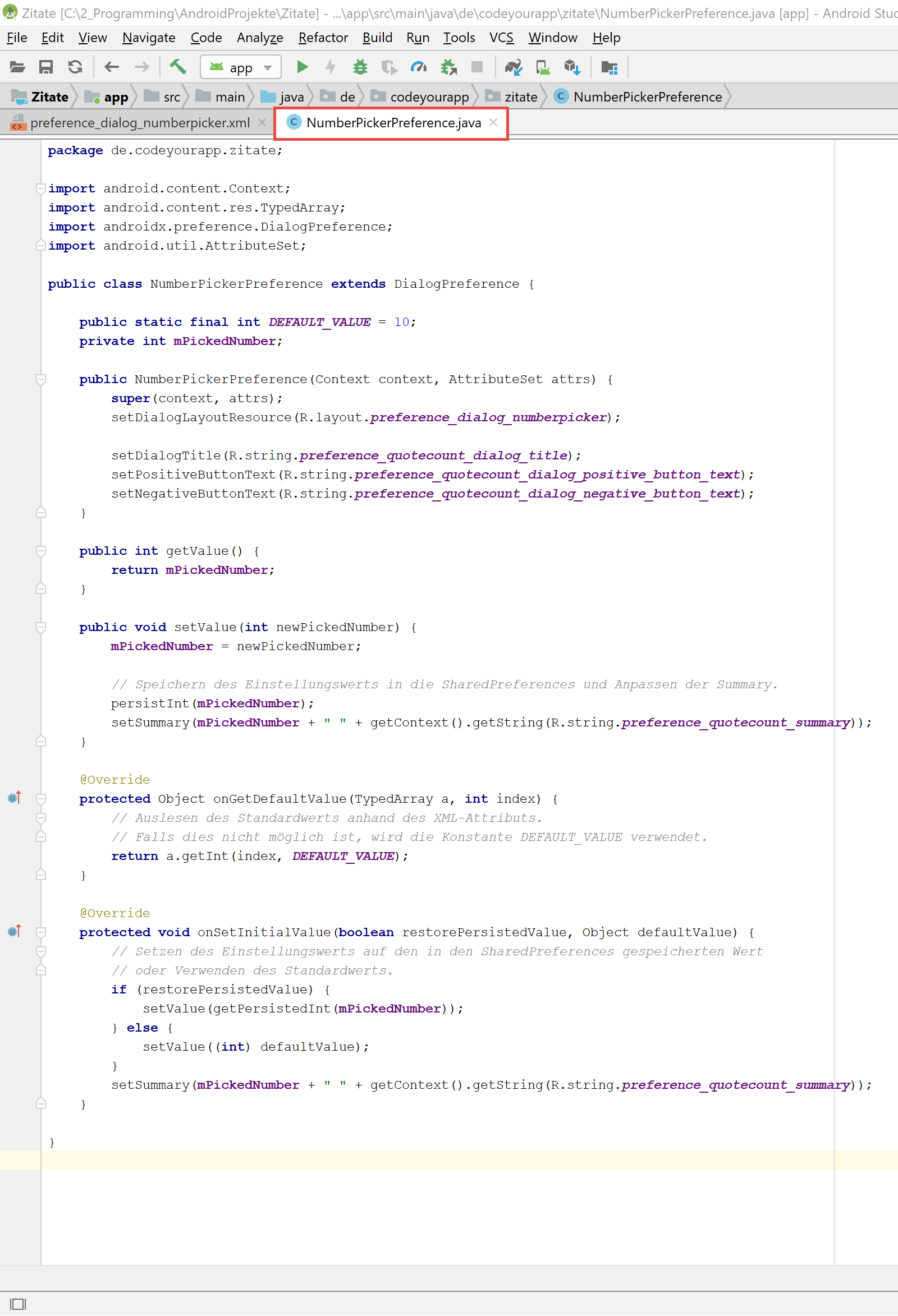Open the Refactor menu

(323, 38)
